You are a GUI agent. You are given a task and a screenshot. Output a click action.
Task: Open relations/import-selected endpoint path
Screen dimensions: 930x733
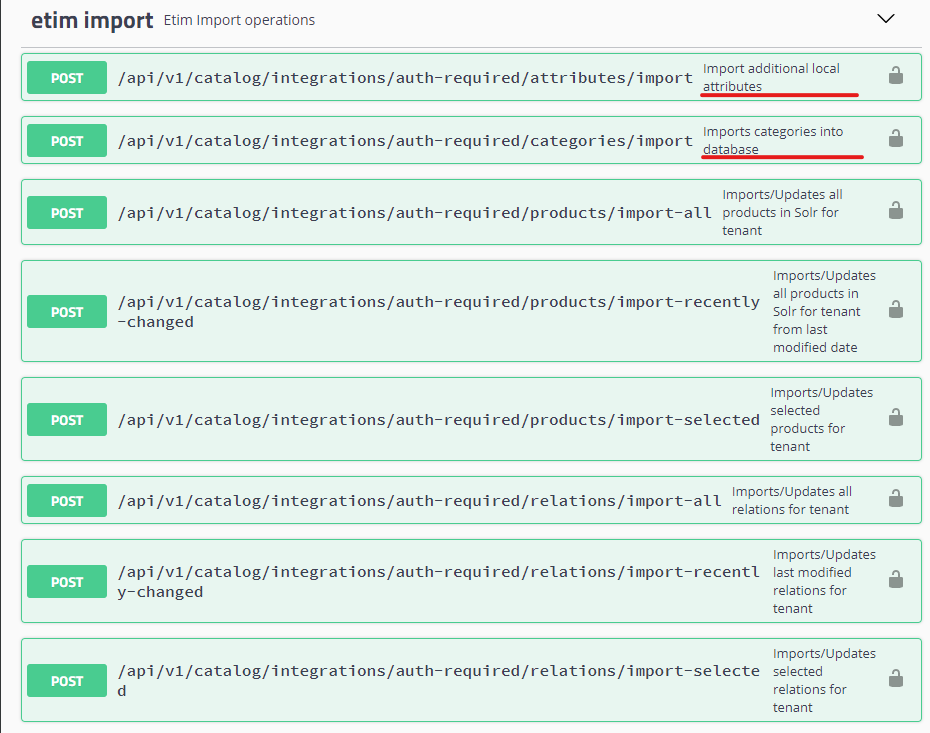(x=439, y=680)
